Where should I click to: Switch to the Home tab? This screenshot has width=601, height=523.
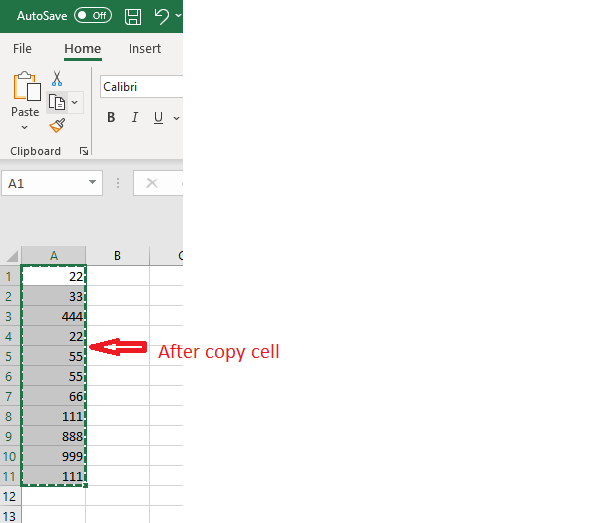[82, 49]
